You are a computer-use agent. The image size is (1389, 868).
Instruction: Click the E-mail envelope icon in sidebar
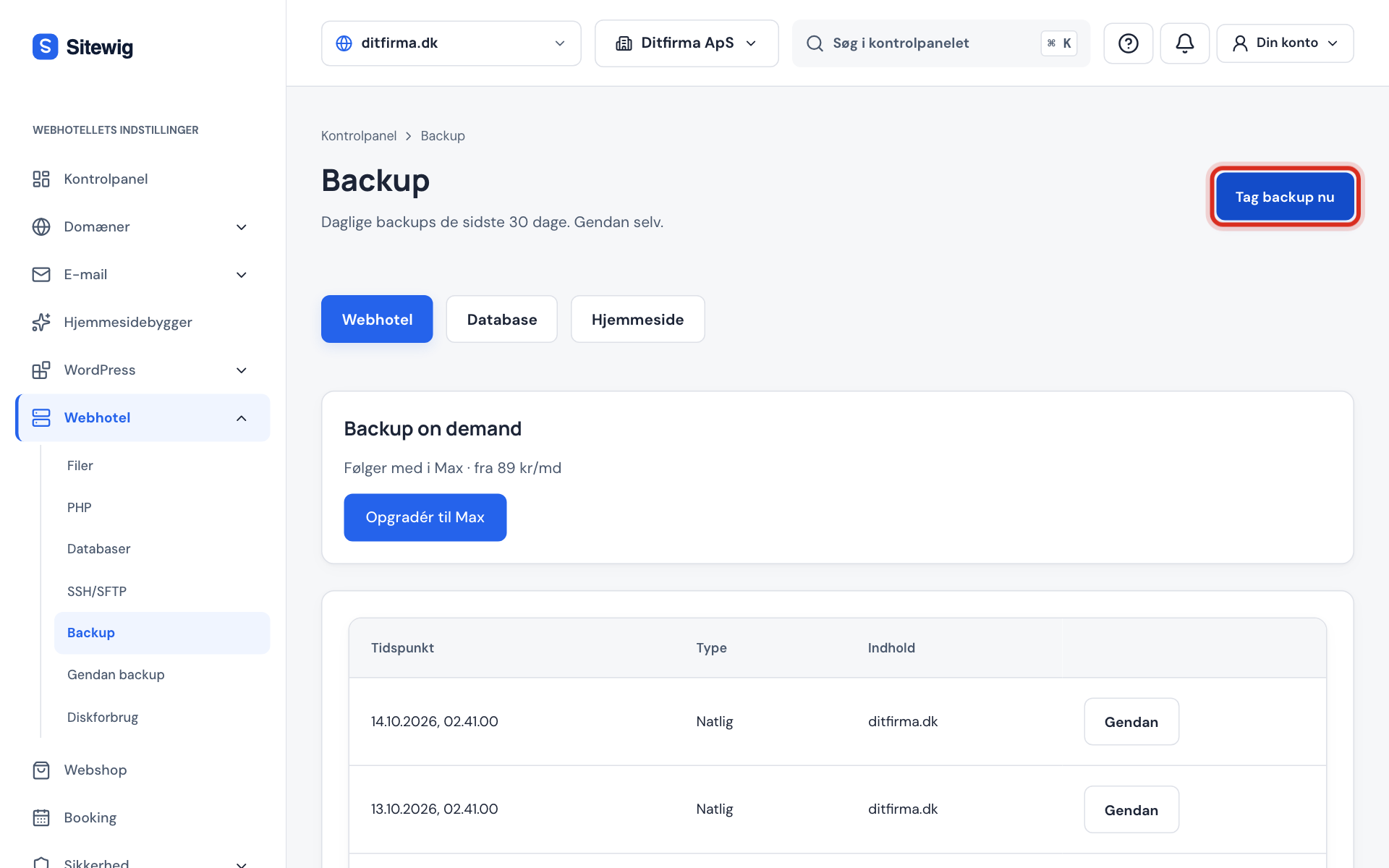click(41, 274)
